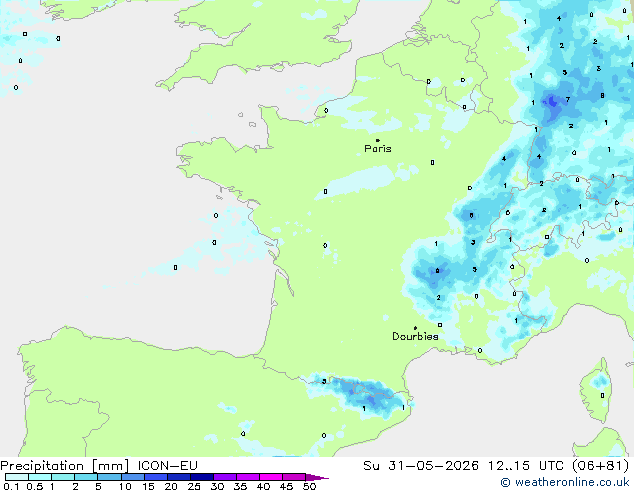Image resolution: width=634 pixels, height=490 pixels.
Task: Click the ICON-EU model name
Action: (x=167, y=466)
